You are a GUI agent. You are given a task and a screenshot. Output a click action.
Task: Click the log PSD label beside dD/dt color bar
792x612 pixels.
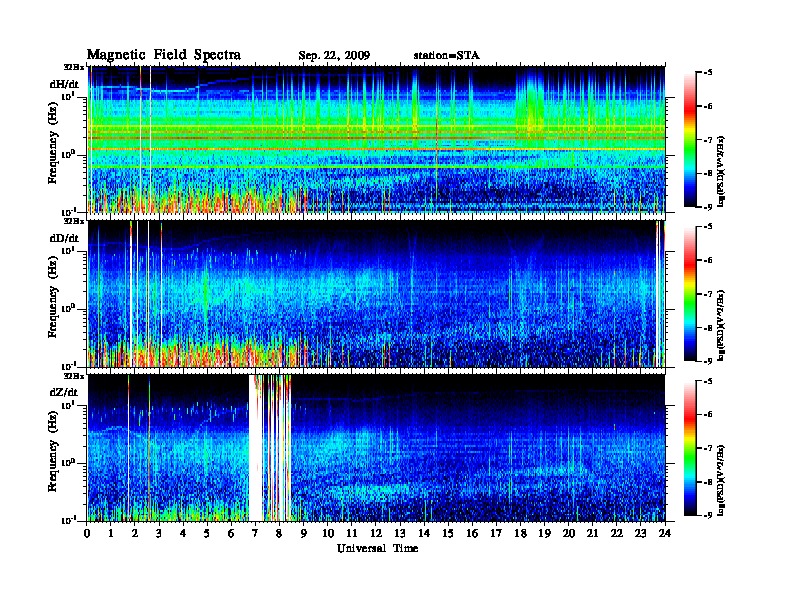(721, 325)
